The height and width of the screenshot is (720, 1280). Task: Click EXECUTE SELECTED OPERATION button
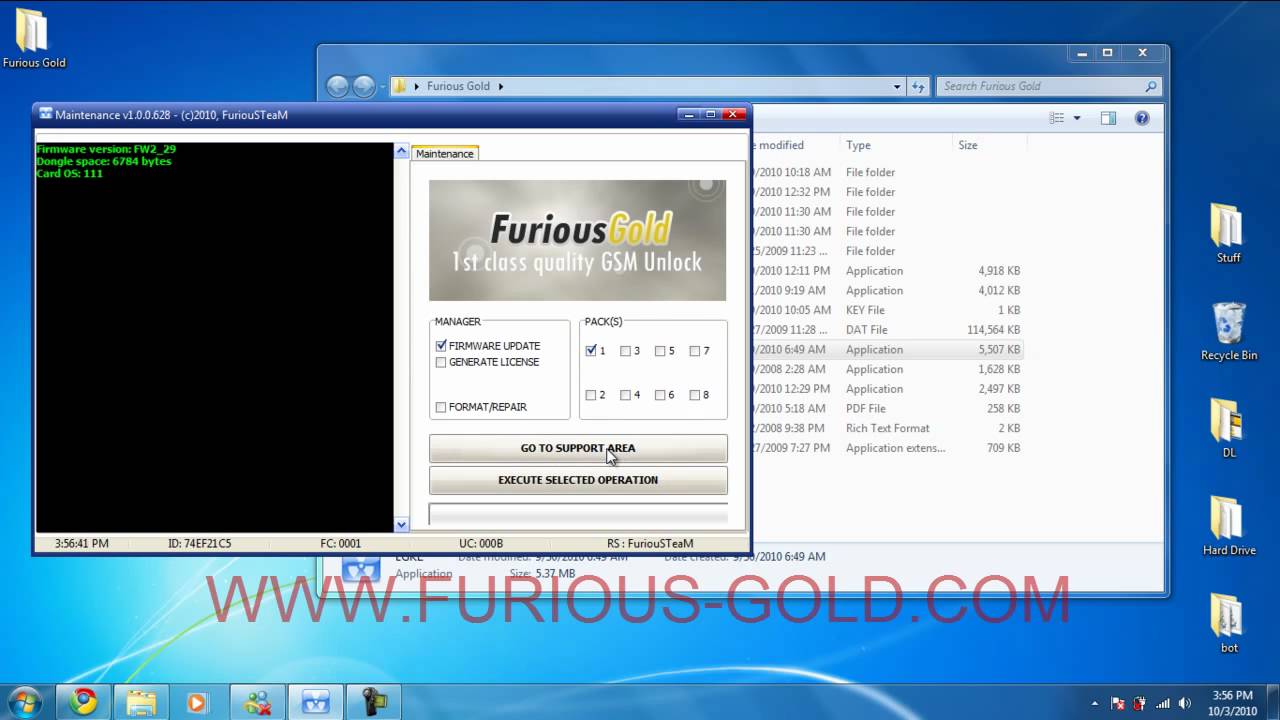tap(578, 480)
